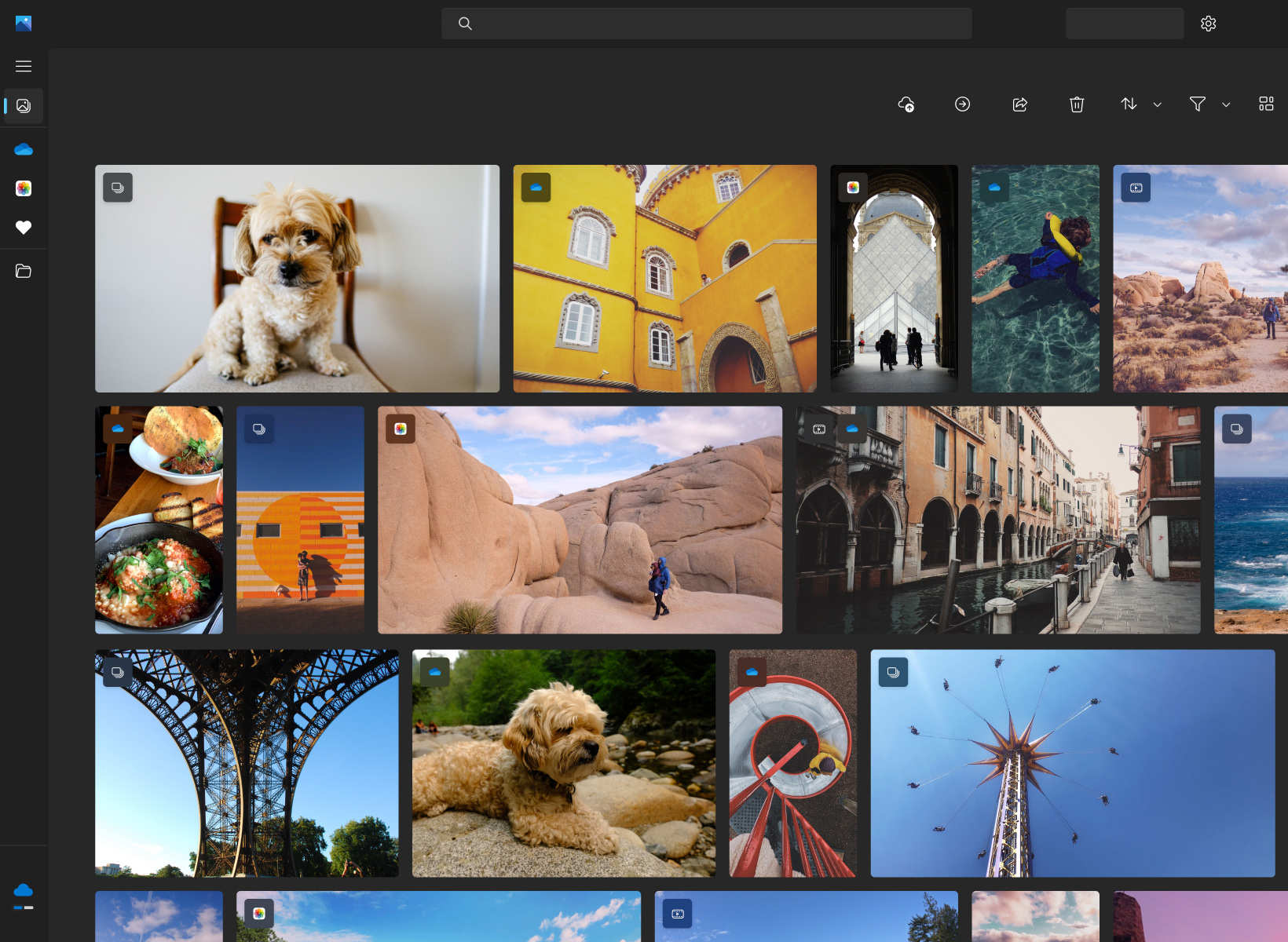The height and width of the screenshot is (942, 1288).
Task: Click the OneDrive badge on the spiral slide photo
Action: click(x=752, y=672)
